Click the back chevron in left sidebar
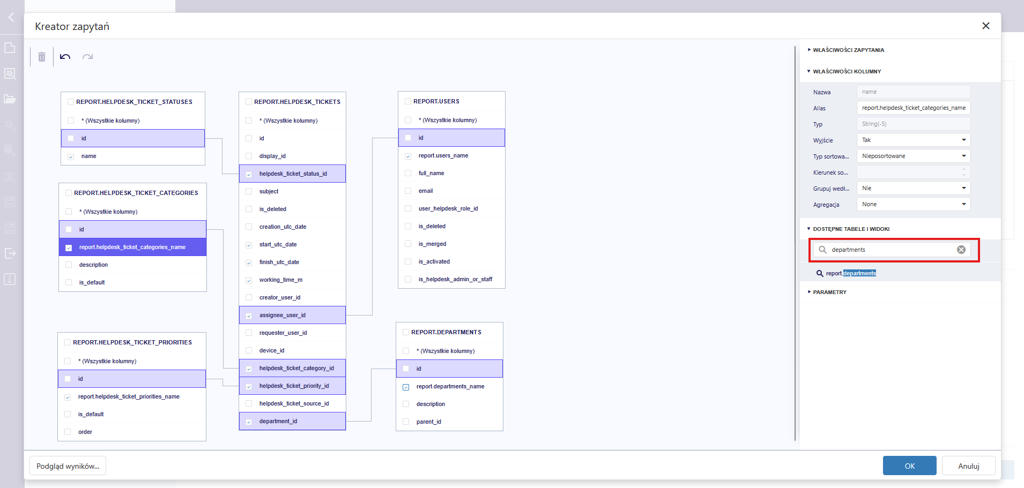Image resolution: width=1024 pixels, height=488 pixels. [x=10, y=18]
